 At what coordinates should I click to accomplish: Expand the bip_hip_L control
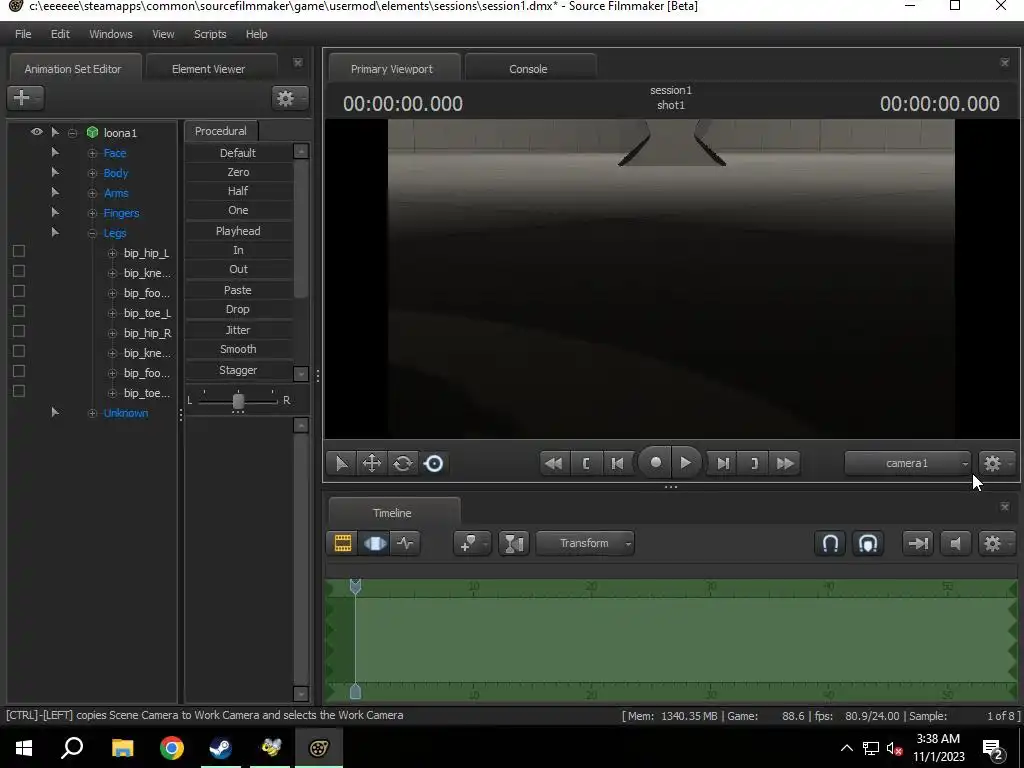(112, 253)
